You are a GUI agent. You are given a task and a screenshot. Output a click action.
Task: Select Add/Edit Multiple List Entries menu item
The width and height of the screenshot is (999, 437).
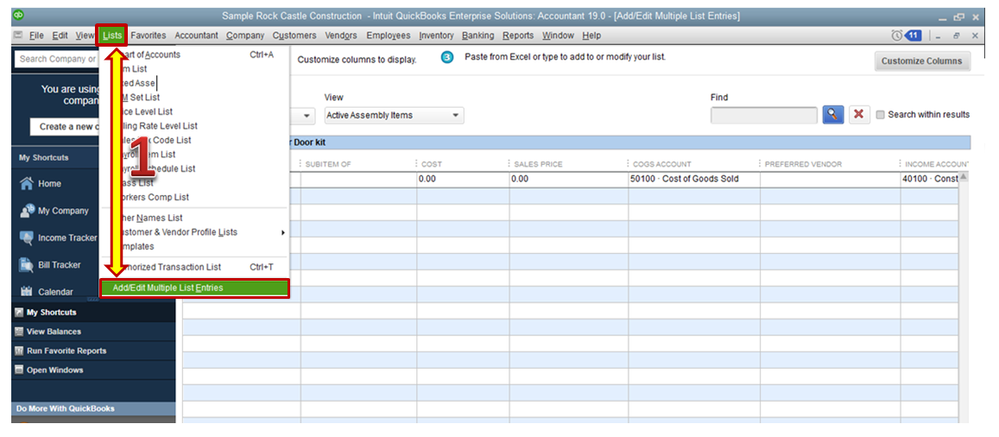click(x=195, y=288)
